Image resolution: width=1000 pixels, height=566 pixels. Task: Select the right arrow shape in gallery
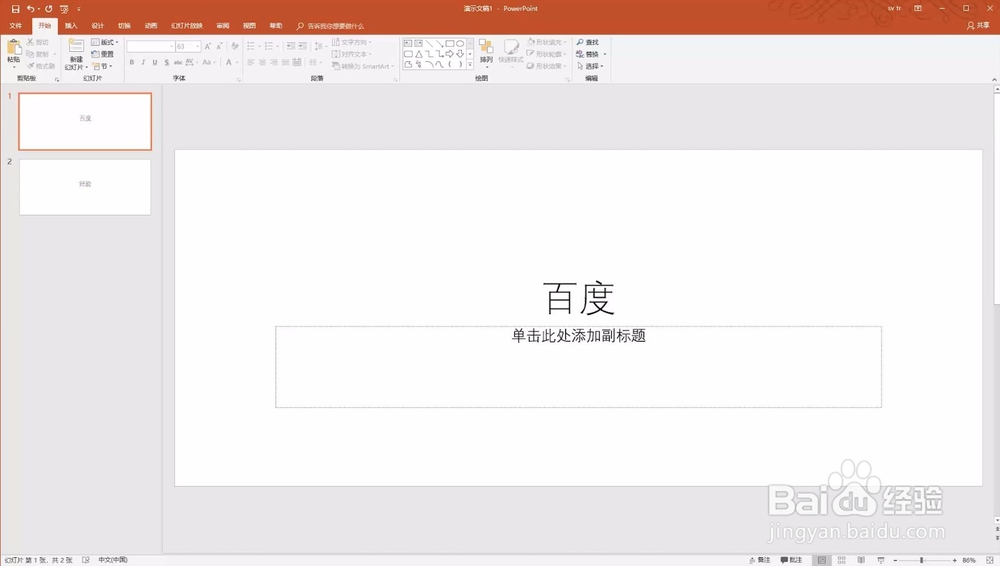(x=450, y=54)
